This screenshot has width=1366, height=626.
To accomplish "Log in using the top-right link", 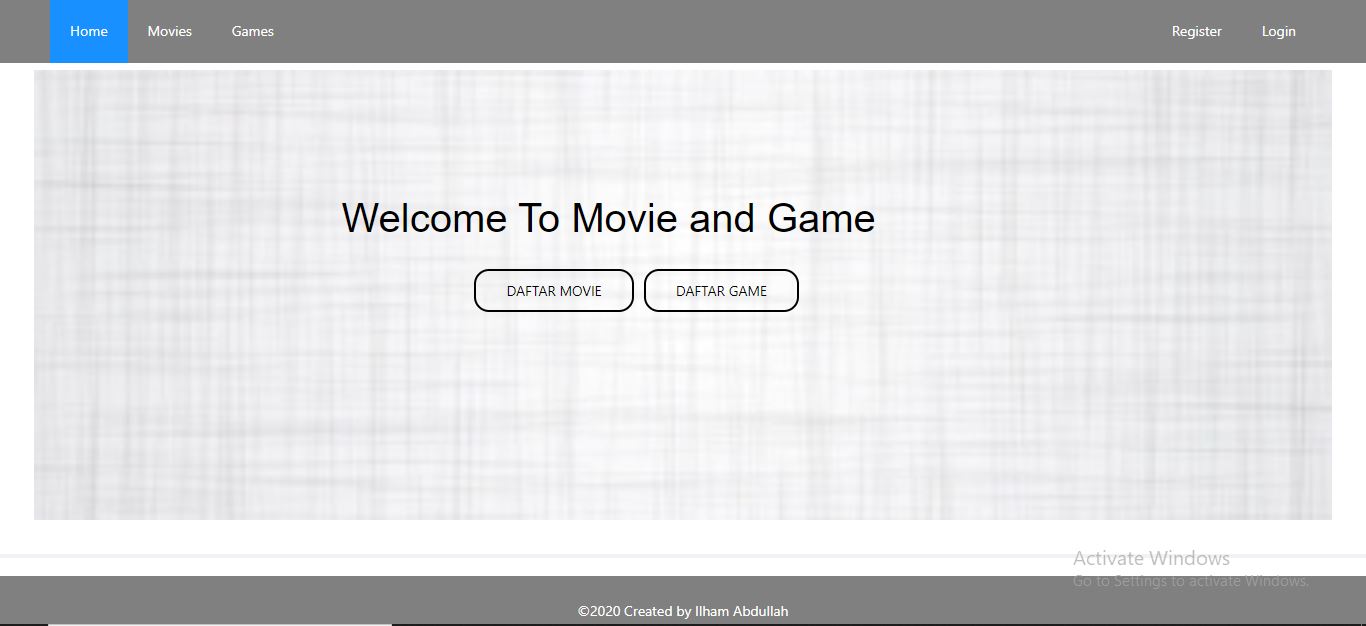I will coord(1278,31).
